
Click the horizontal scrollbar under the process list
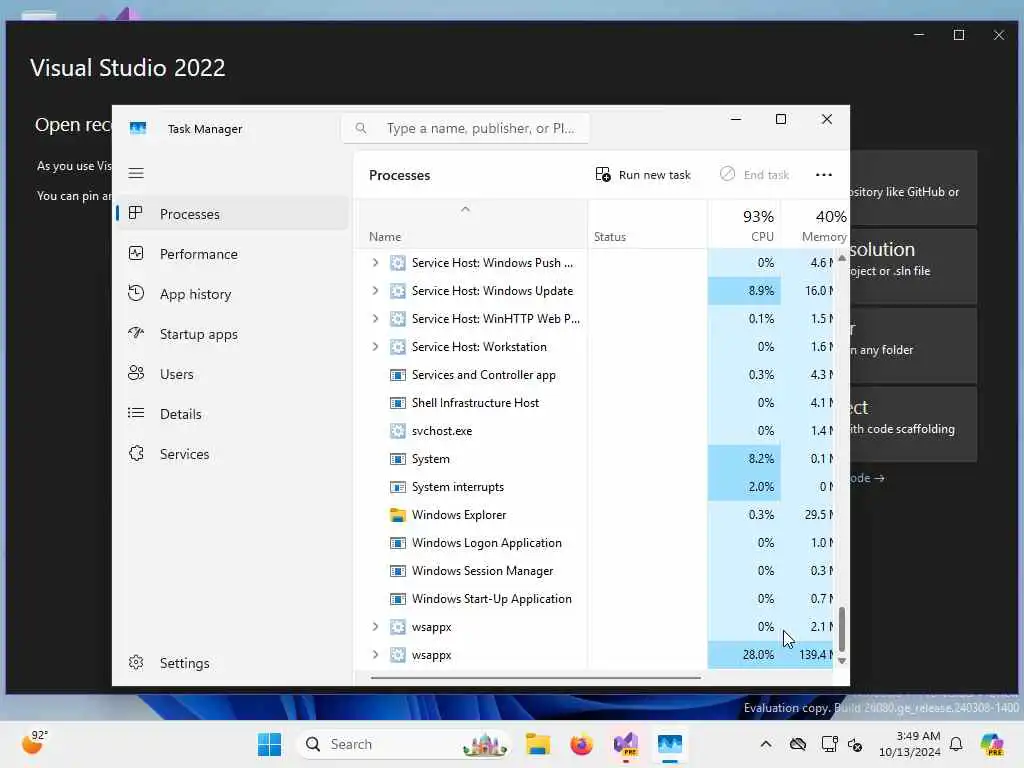(x=536, y=678)
